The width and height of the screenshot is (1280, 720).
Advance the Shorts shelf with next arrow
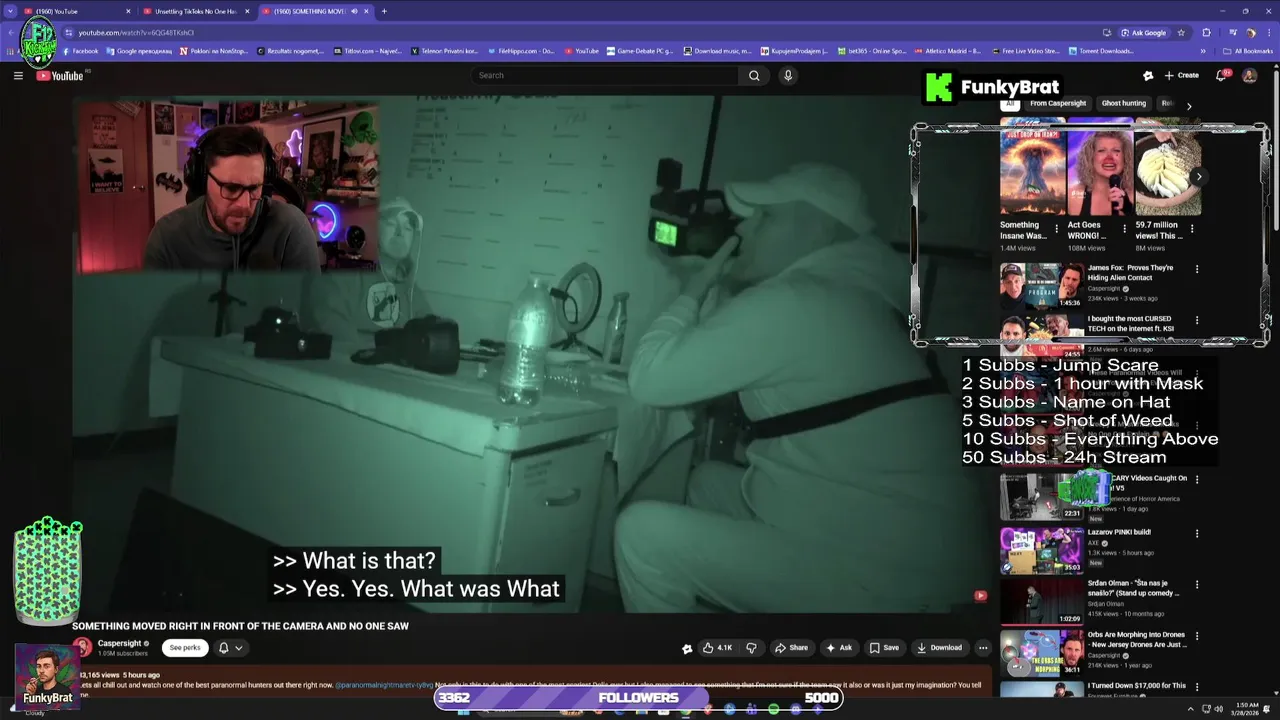[x=1199, y=177]
